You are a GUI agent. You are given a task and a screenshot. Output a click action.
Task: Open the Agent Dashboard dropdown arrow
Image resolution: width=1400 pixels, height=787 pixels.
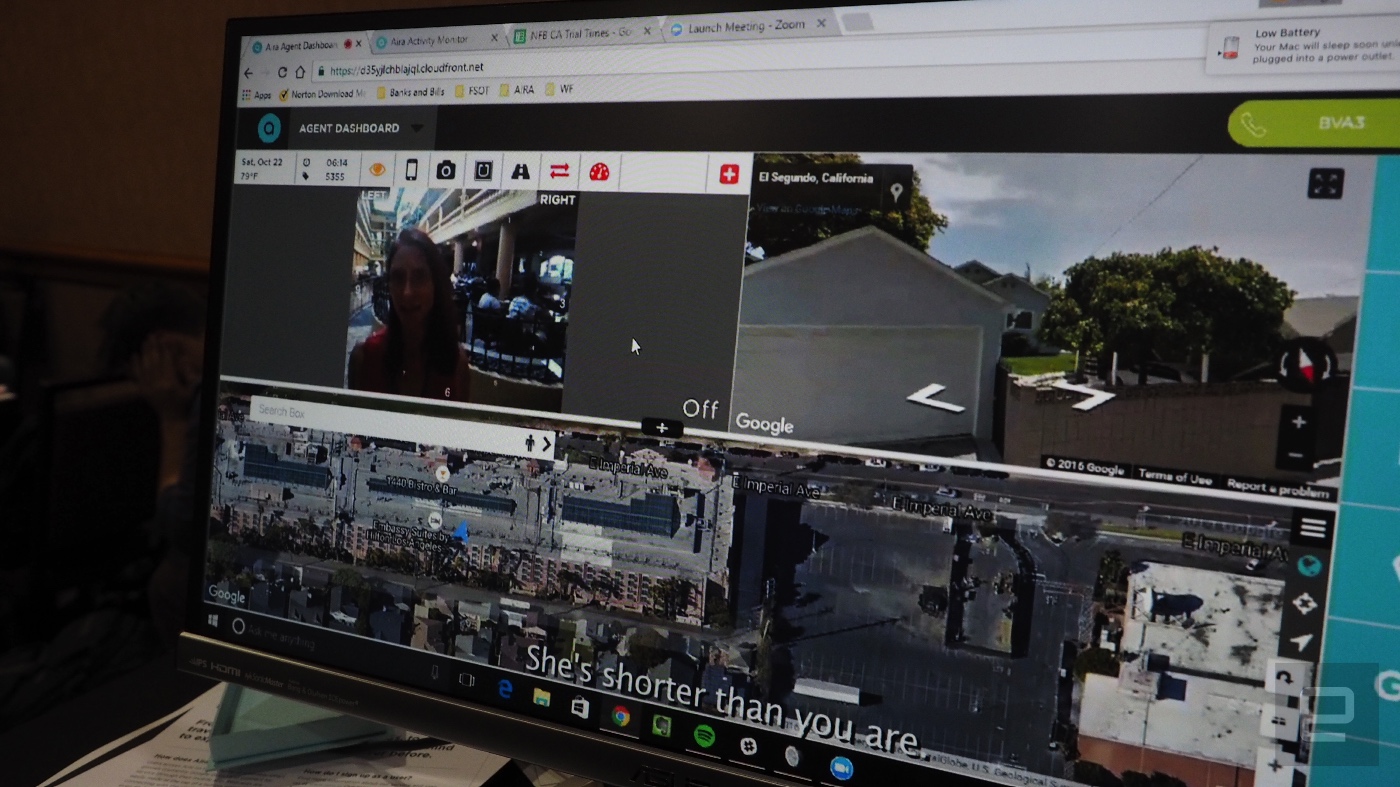coord(417,128)
